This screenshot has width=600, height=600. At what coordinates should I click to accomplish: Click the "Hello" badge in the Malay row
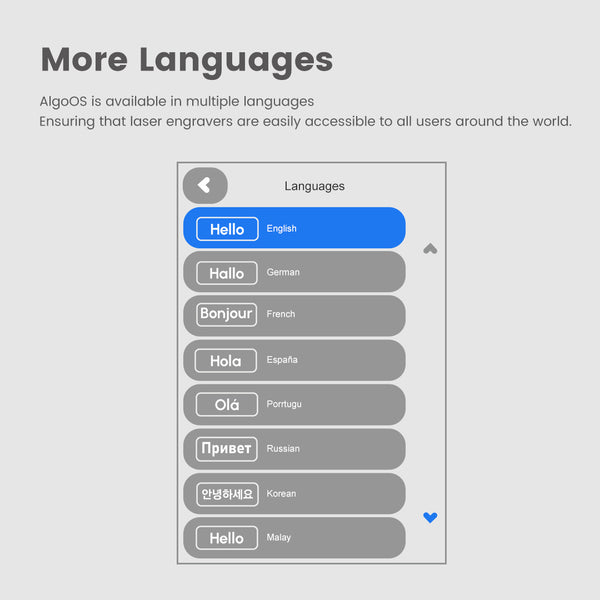[x=226, y=538]
